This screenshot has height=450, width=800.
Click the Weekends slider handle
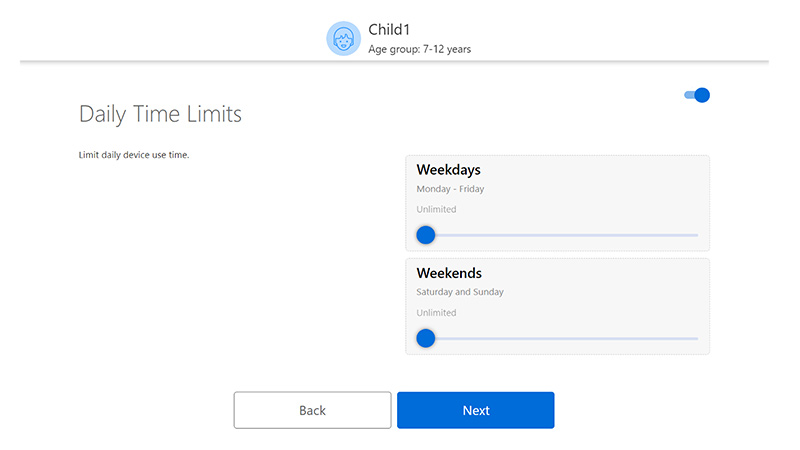pos(426,338)
